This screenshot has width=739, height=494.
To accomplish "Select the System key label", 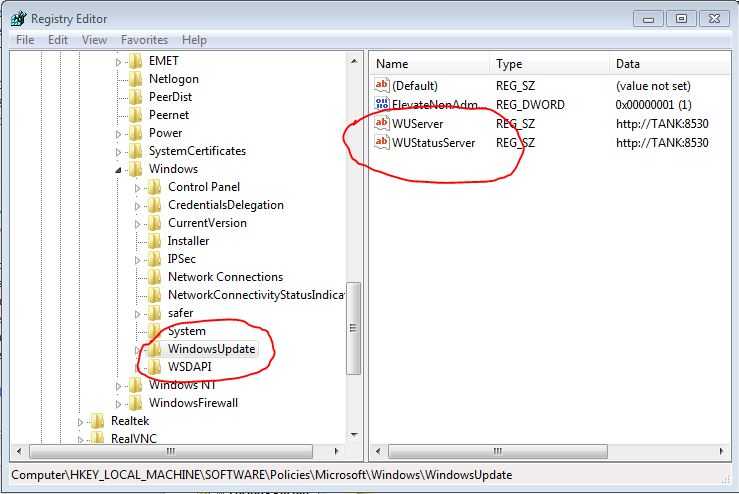I will pos(187,331).
